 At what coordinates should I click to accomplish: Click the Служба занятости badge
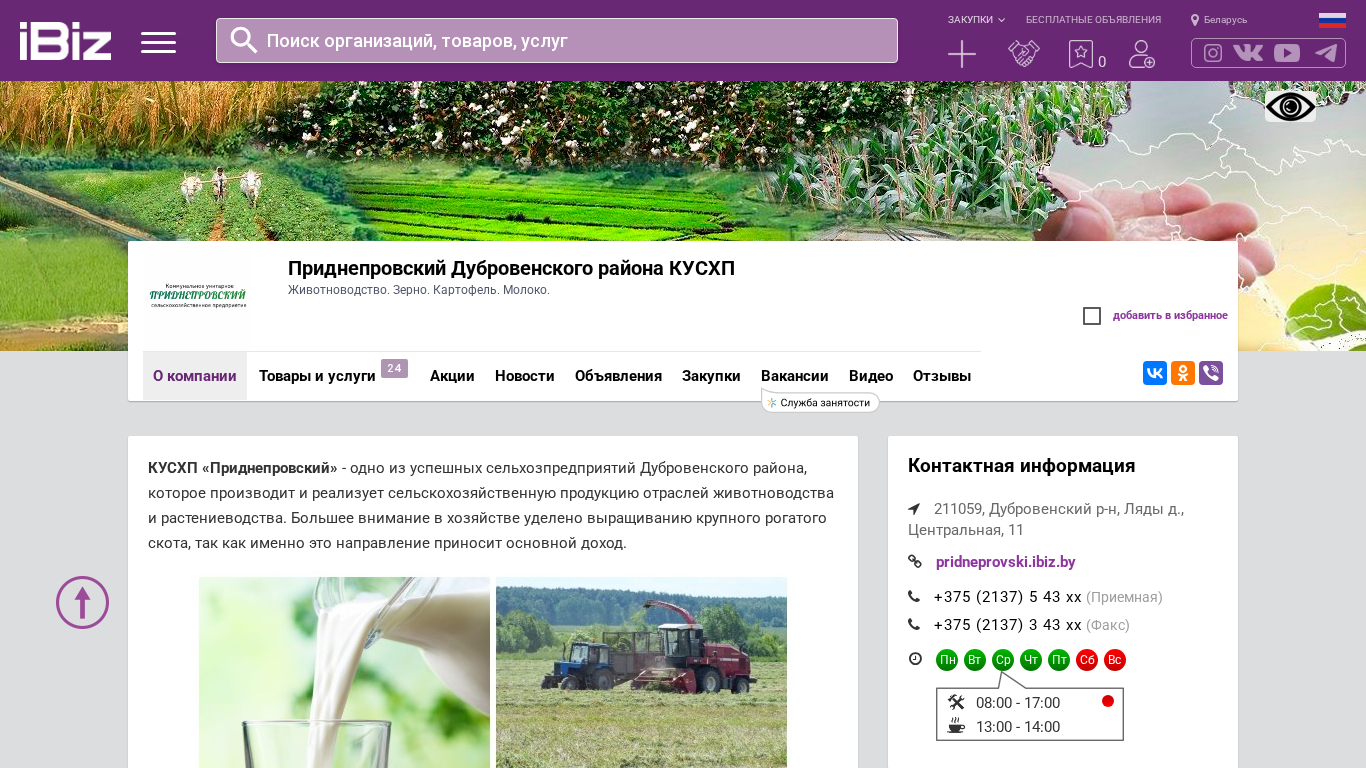[x=821, y=402]
